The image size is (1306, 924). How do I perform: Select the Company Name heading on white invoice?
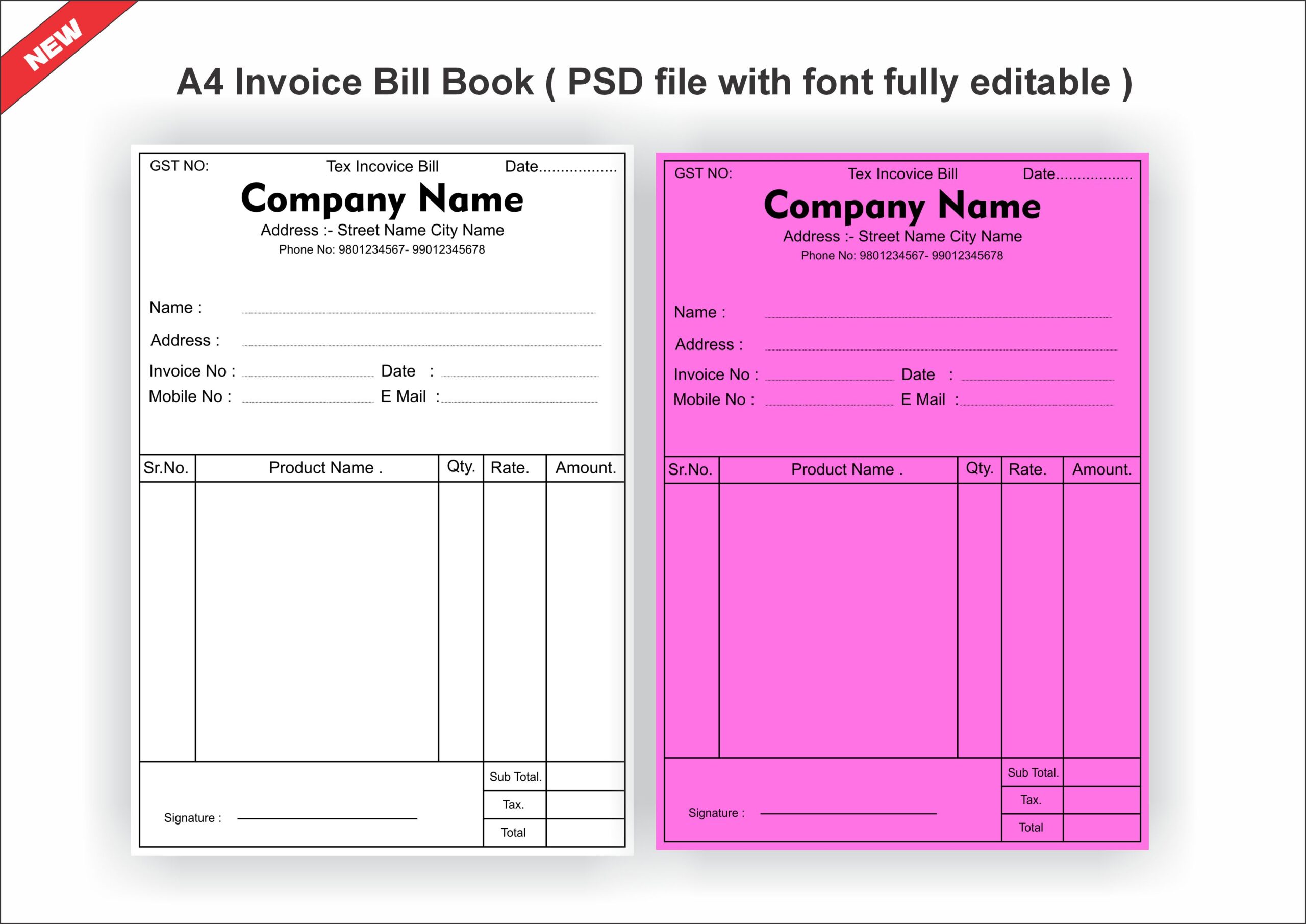point(382,199)
